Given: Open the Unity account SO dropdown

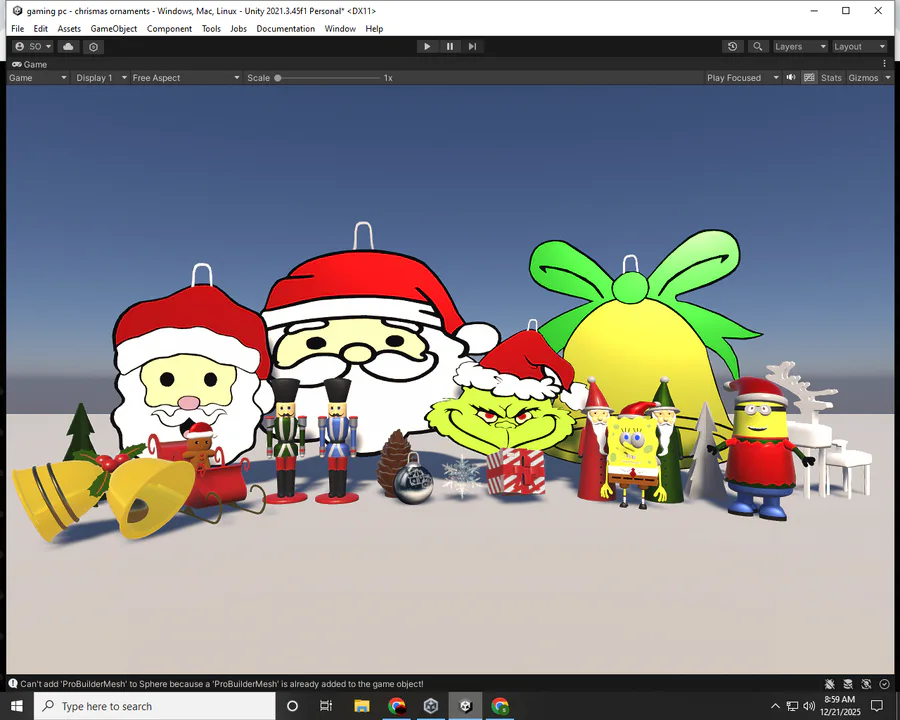Looking at the screenshot, I should [x=33, y=47].
